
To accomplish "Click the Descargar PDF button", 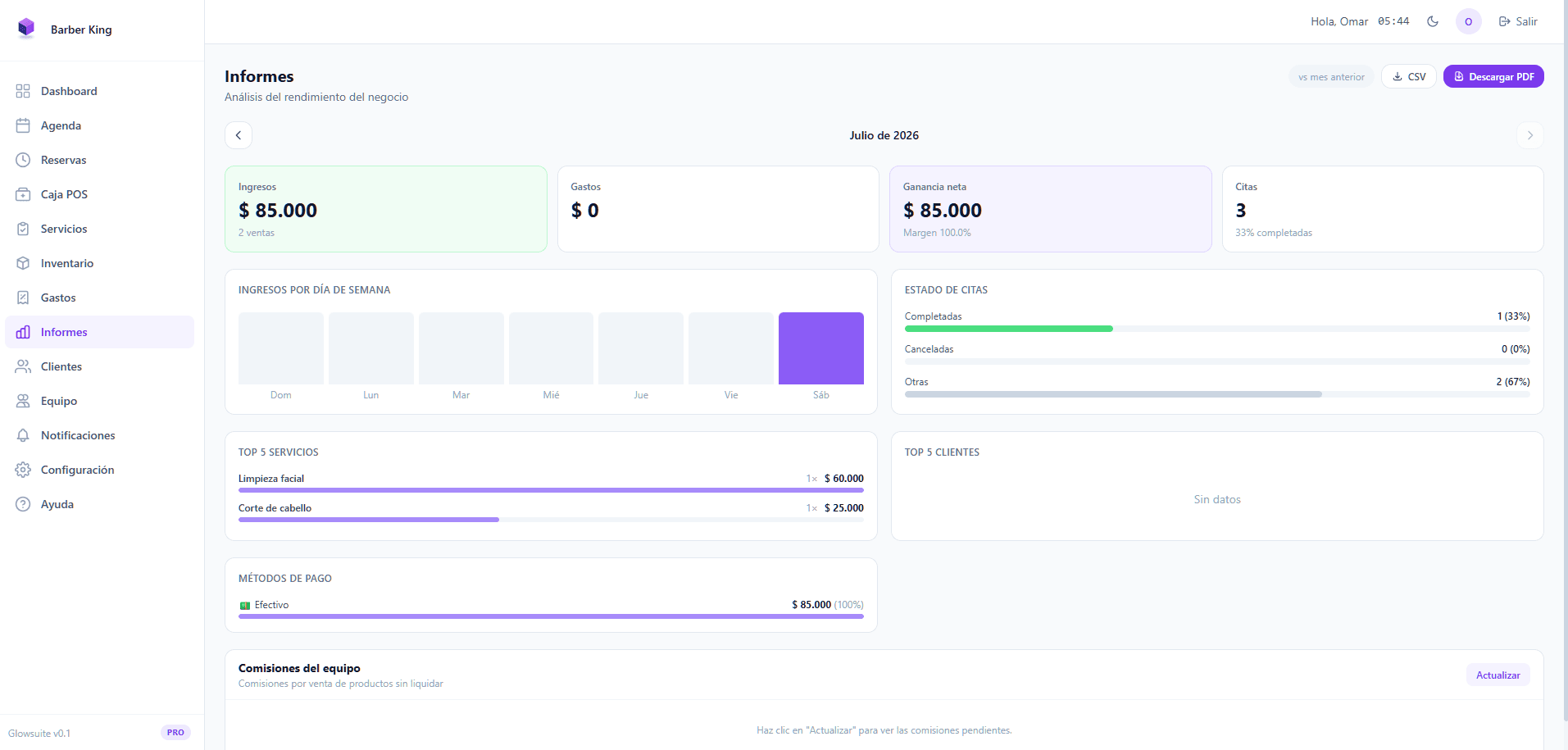I will (x=1493, y=76).
